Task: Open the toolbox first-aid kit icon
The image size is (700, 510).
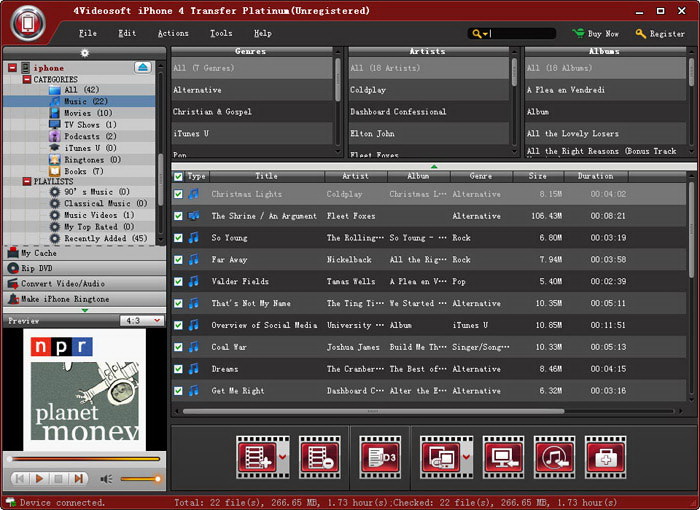Action: pos(606,455)
